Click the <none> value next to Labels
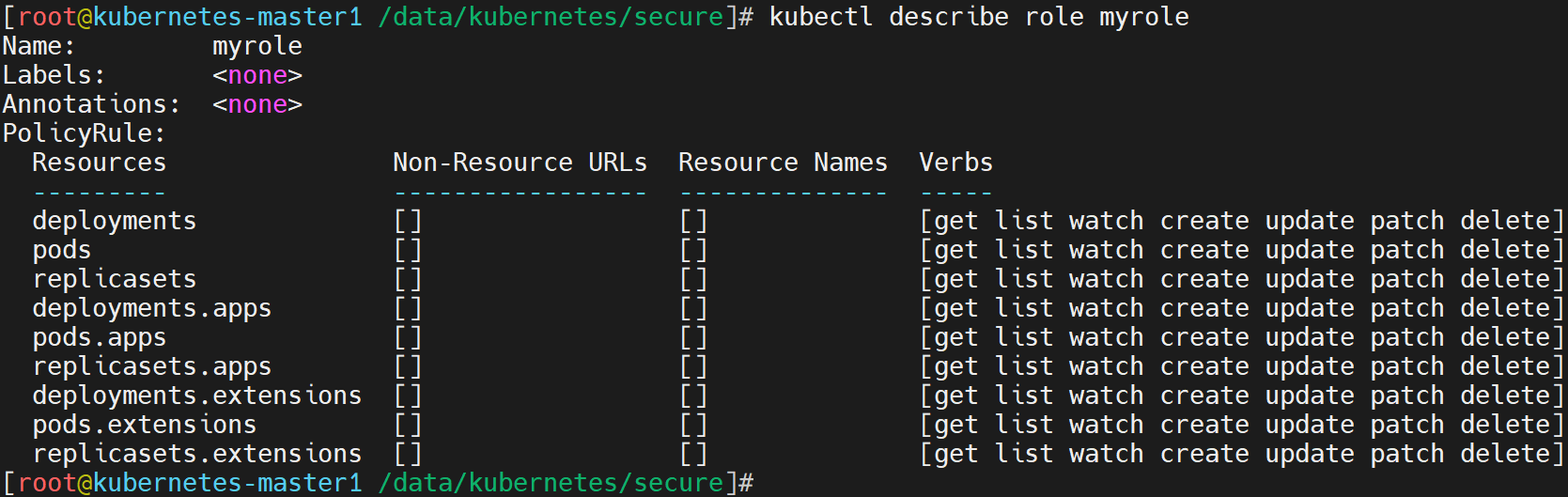The image size is (1568, 497). pyautogui.click(x=256, y=75)
